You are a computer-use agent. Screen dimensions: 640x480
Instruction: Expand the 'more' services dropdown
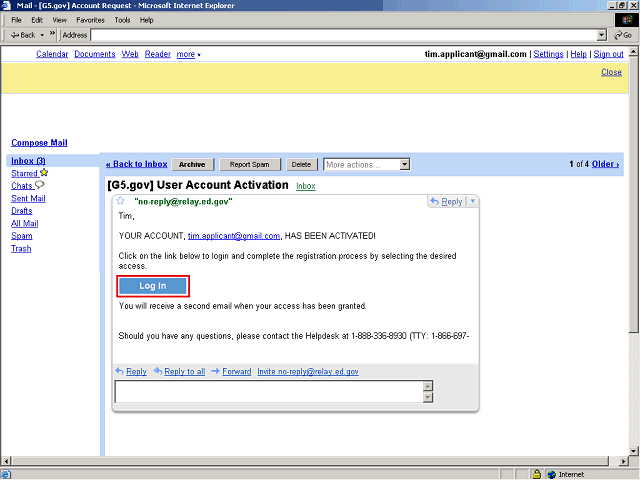(189, 54)
